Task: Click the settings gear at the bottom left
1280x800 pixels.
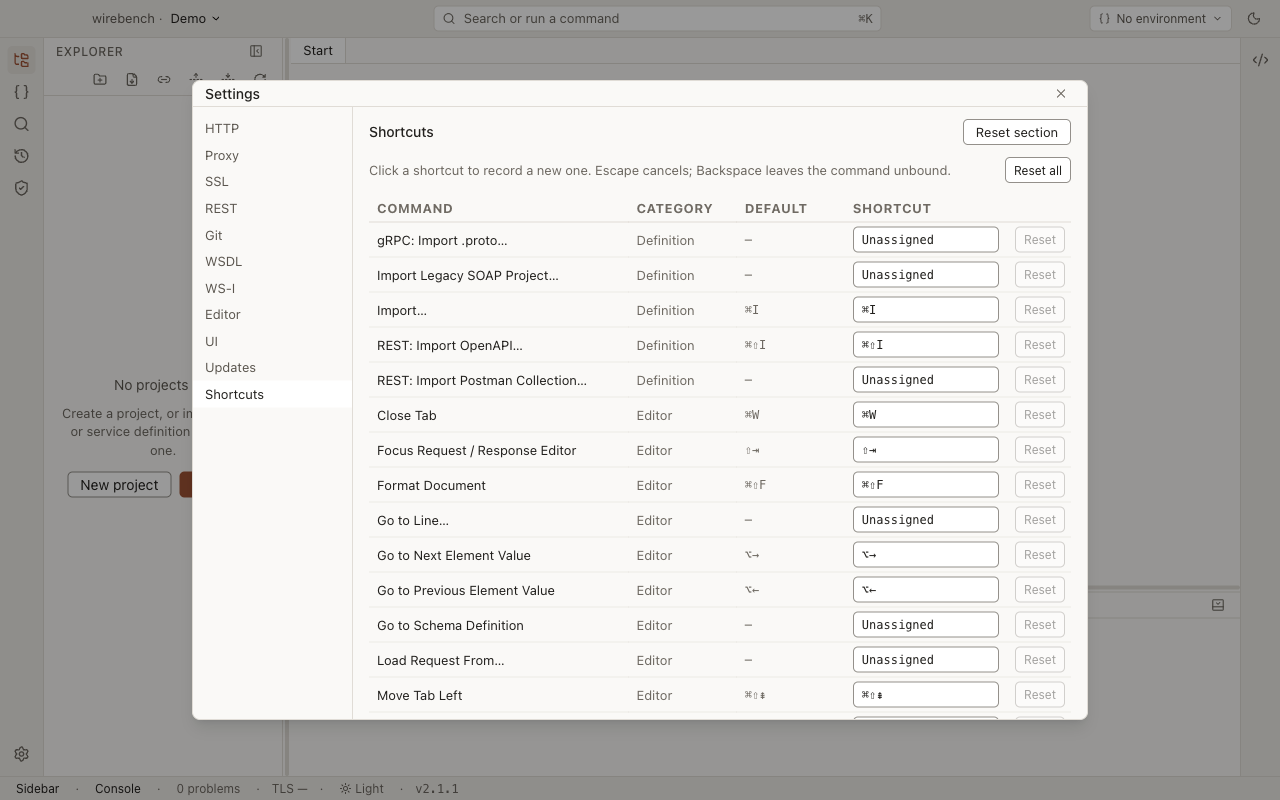Action: pos(21,754)
